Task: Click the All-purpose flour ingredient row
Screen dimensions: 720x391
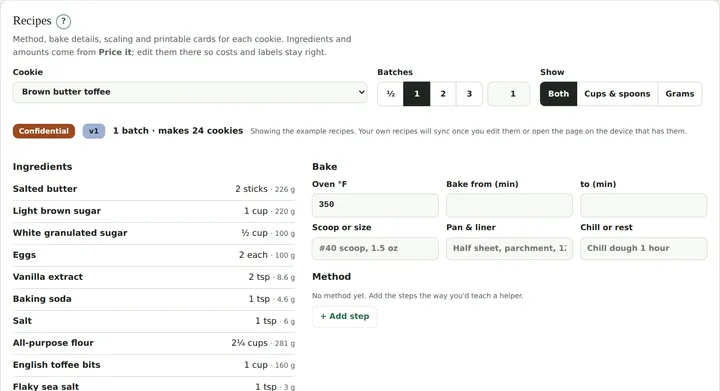Action: click(x=154, y=343)
